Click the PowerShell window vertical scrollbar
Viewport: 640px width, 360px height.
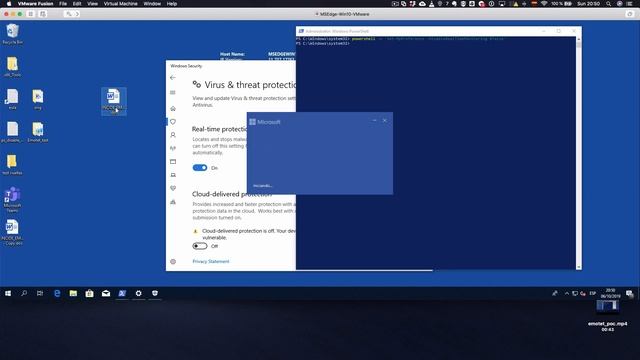[x=579, y=153]
